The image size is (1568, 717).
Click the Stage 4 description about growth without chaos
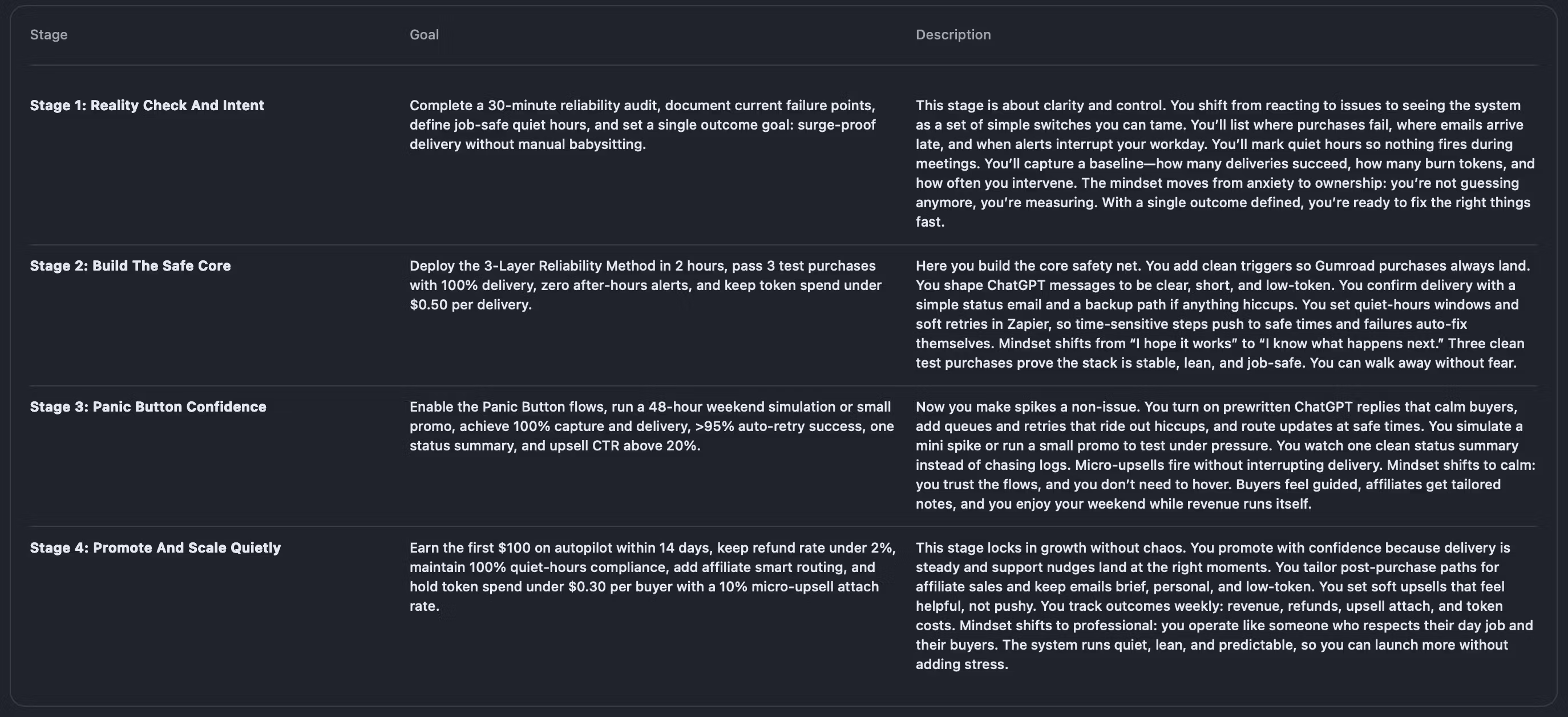[x=1223, y=606]
